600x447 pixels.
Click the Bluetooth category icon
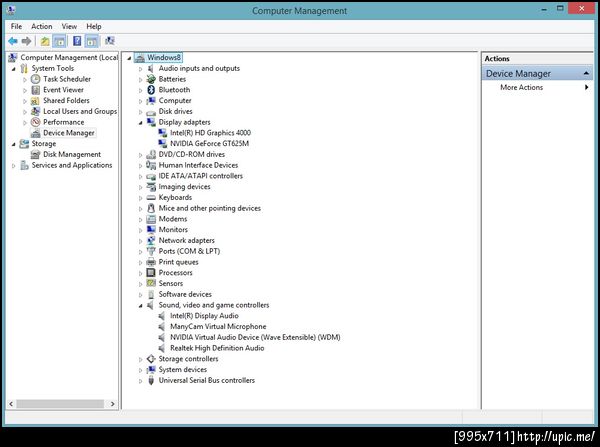tap(151, 90)
